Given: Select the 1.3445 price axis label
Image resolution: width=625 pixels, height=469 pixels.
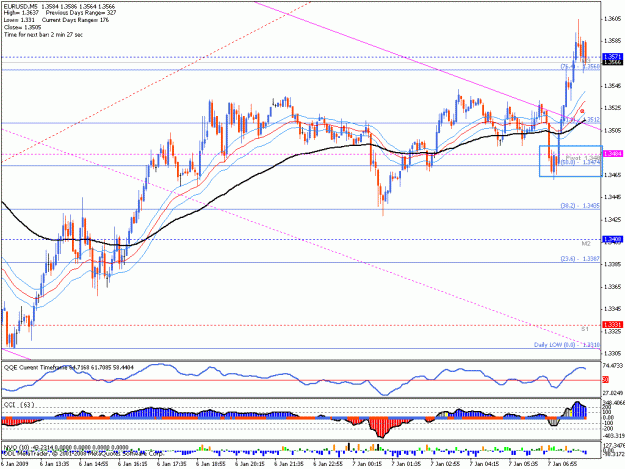Looking at the screenshot, I should click(613, 197).
